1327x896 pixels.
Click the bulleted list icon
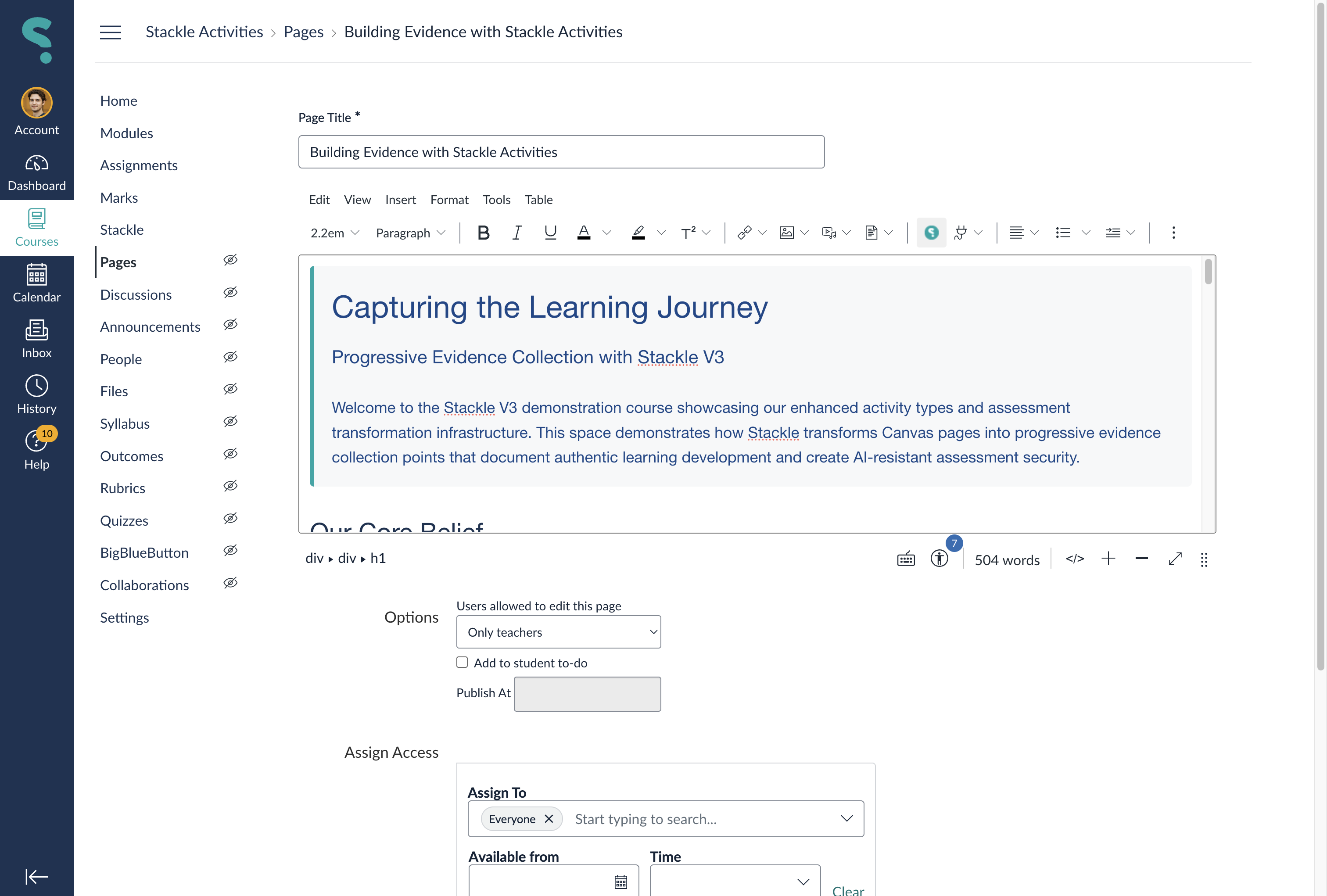[1063, 233]
